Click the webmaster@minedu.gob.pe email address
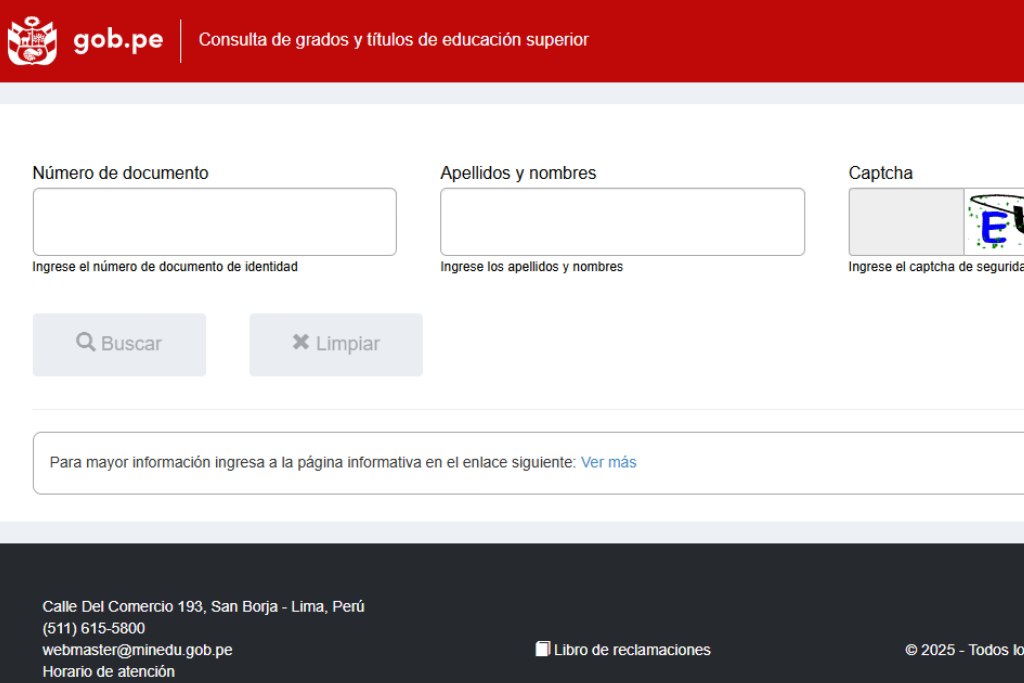1024x683 pixels. point(137,650)
